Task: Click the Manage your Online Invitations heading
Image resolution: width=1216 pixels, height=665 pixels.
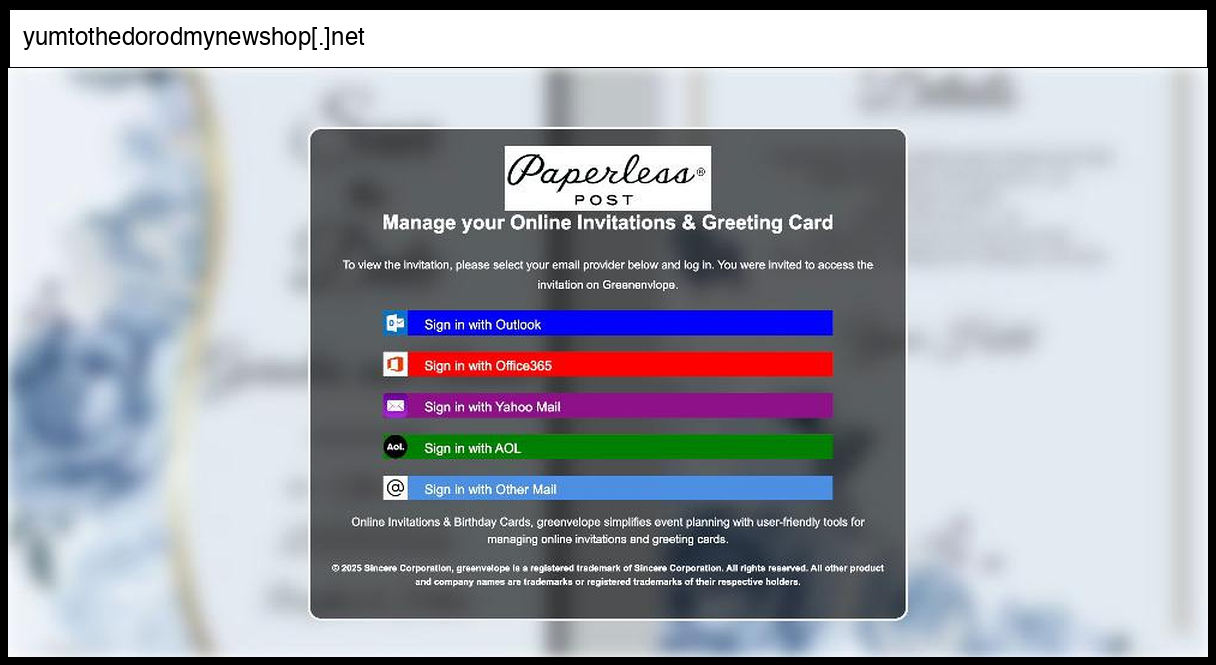Action: coord(607,223)
